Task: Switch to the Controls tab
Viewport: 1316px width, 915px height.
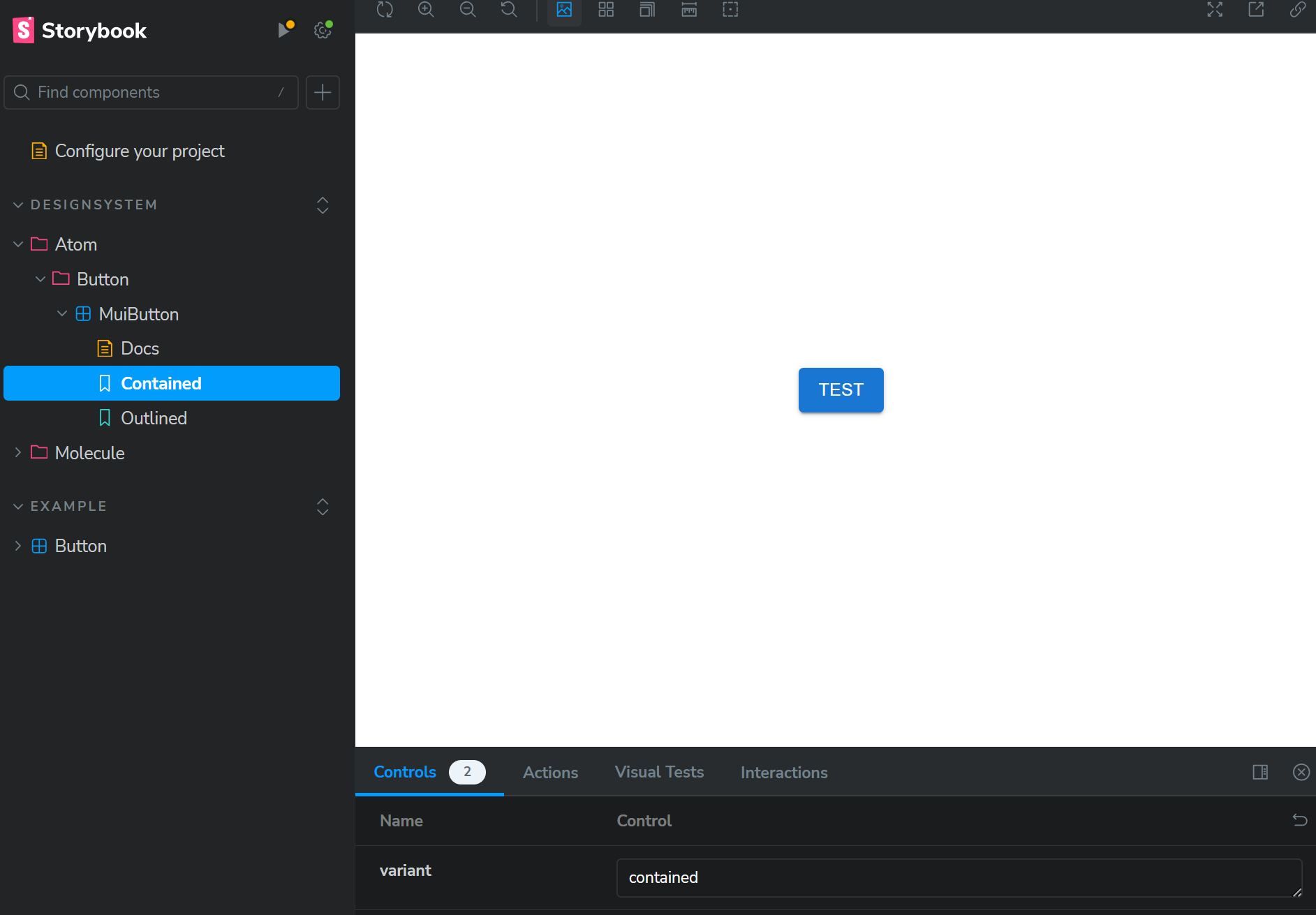Action: click(429, 772)
